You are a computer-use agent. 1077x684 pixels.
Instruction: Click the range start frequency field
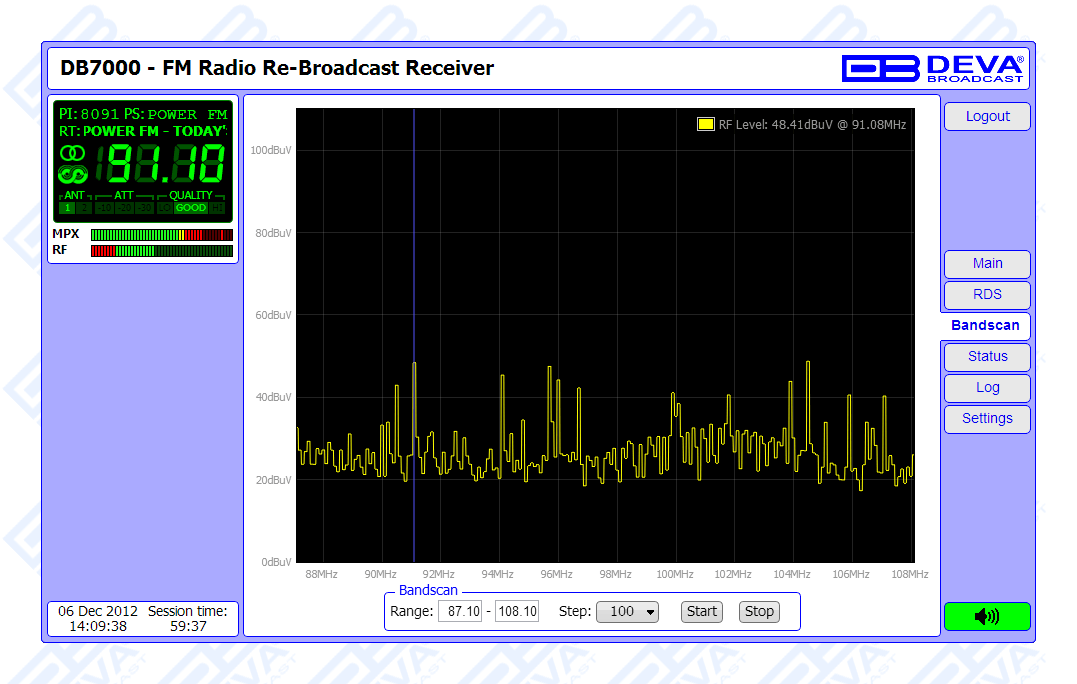pos(459,611)
